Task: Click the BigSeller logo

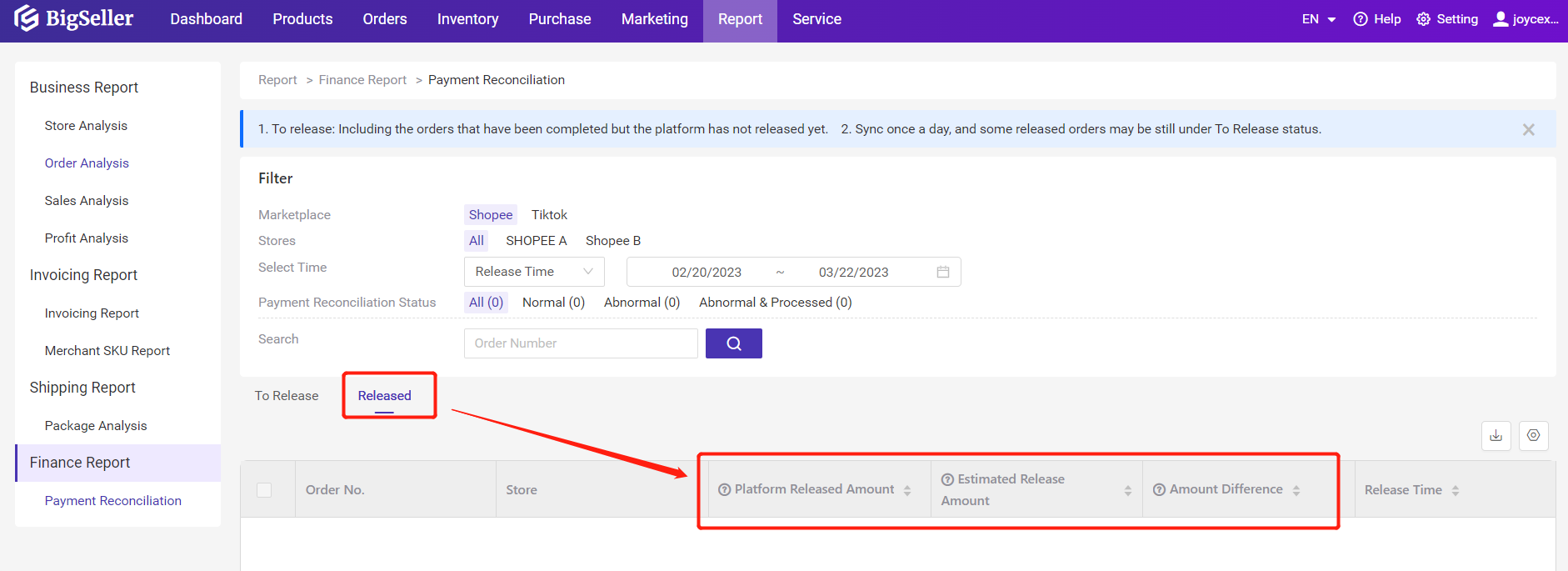Action: [x=74, y=18]
